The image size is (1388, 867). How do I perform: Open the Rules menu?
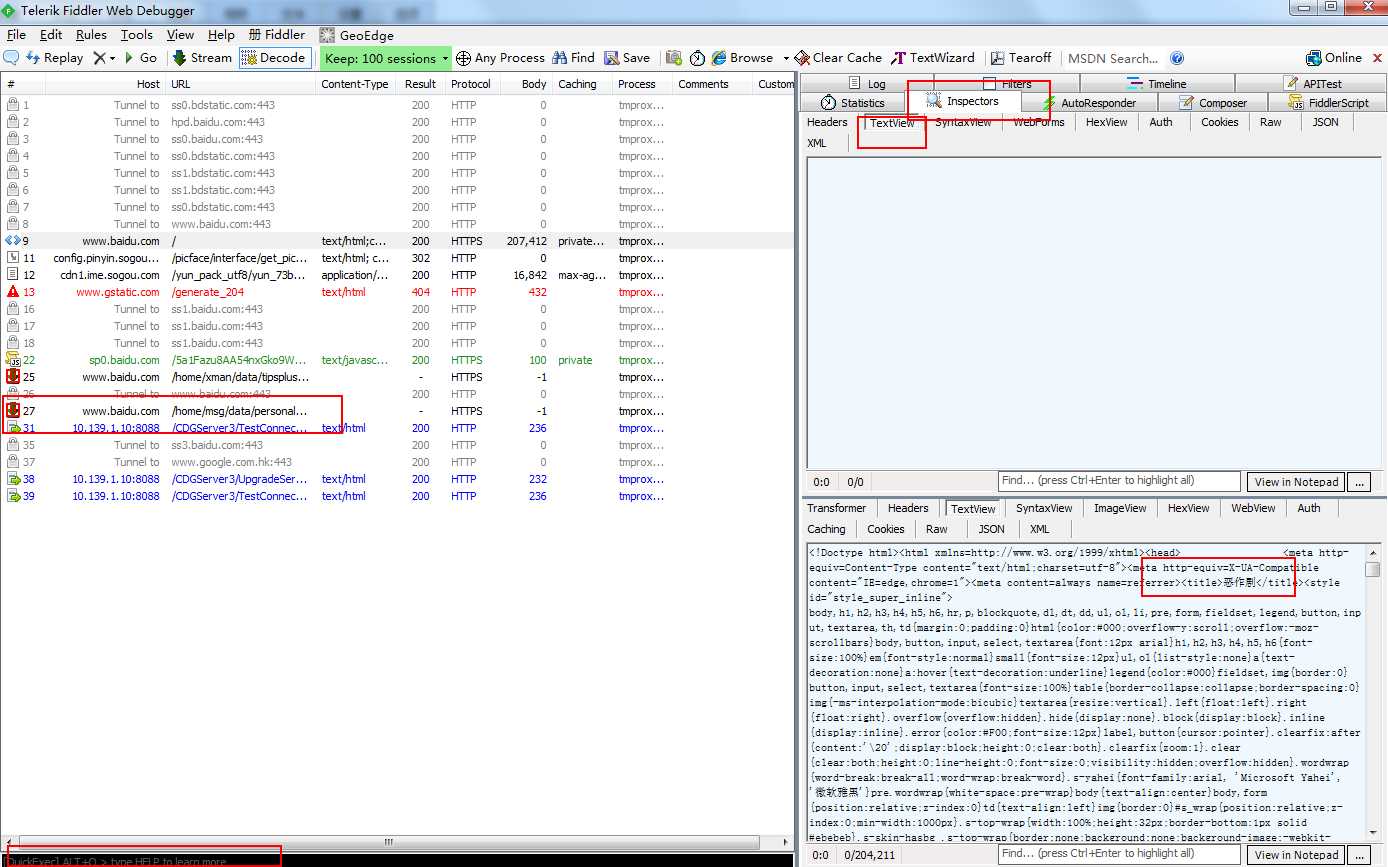click(x=91, y=35)
